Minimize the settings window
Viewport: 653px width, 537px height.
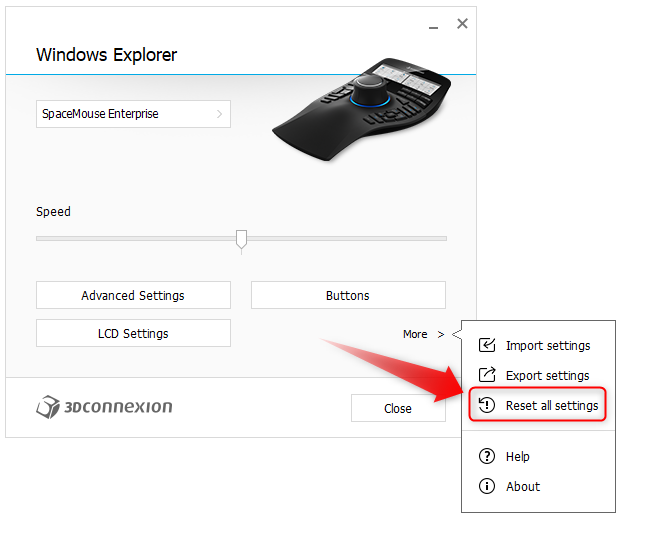(x=434, y=27)
